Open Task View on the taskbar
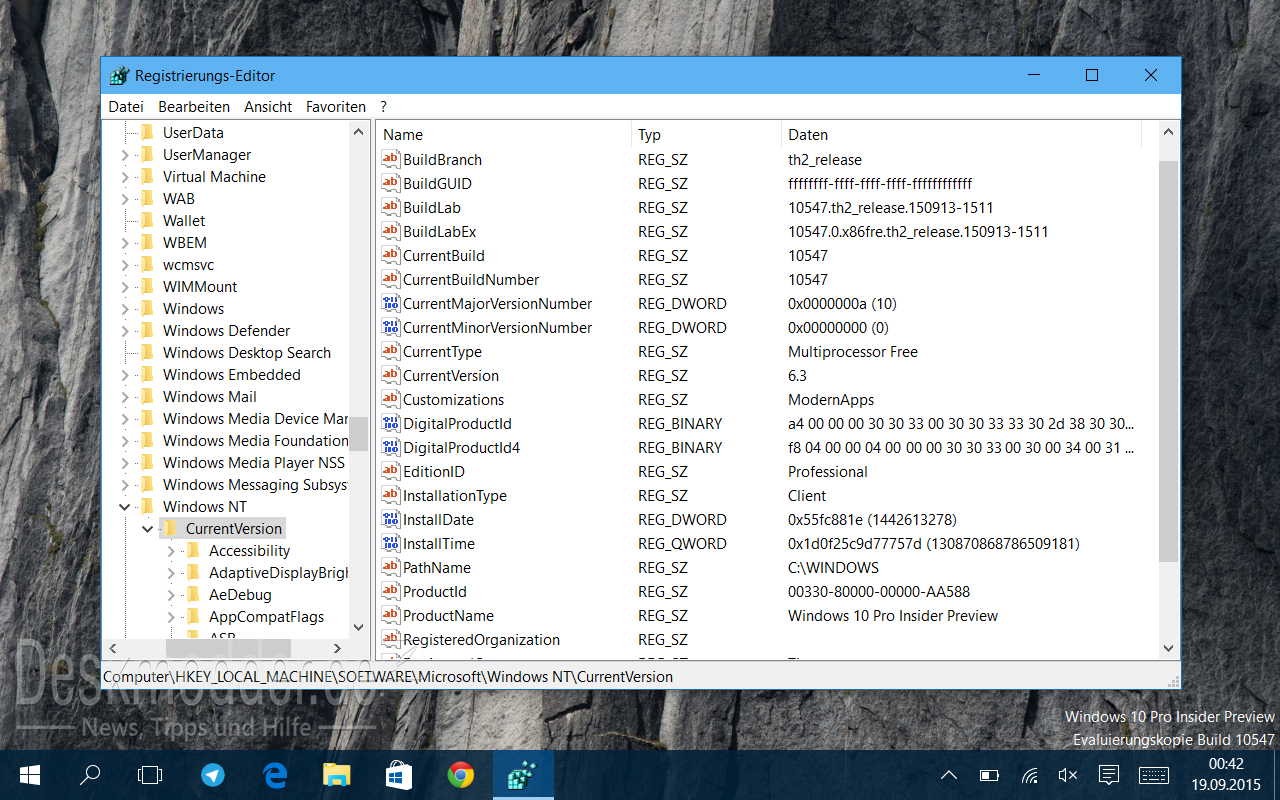 click(x=150, y=775)
